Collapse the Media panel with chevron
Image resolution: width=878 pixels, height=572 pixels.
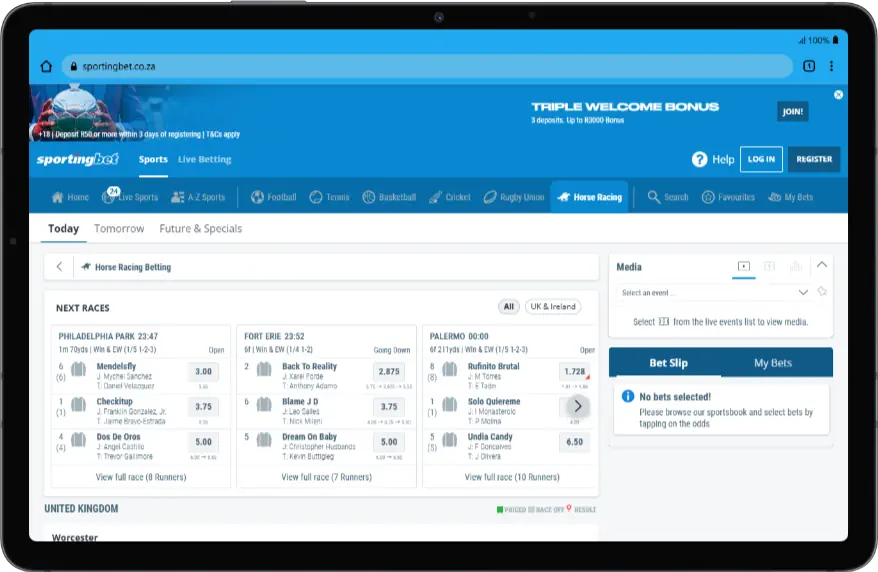[x=822, y=266]
